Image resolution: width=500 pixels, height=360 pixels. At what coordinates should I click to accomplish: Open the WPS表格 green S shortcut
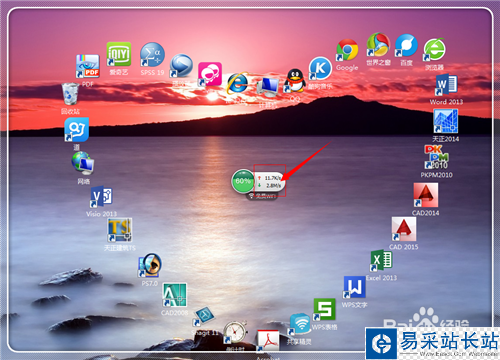324,309
